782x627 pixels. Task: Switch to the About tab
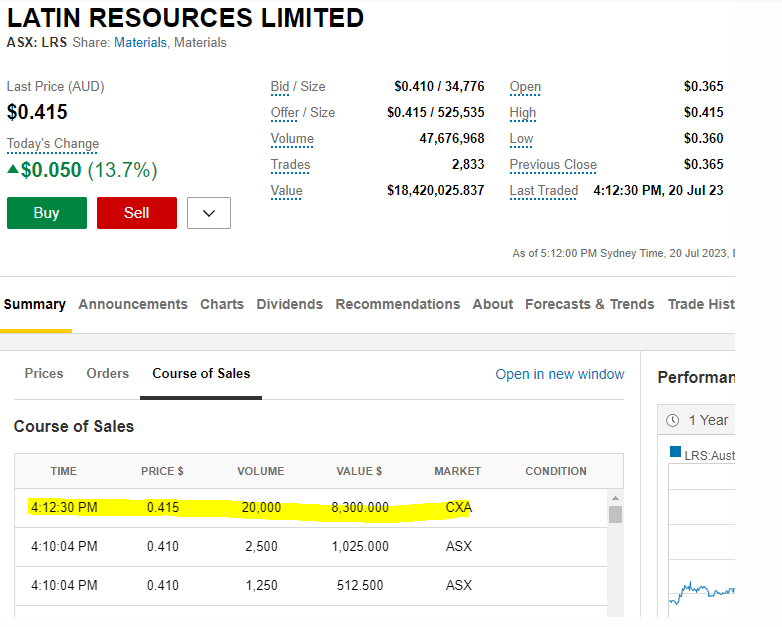[493, 304]
